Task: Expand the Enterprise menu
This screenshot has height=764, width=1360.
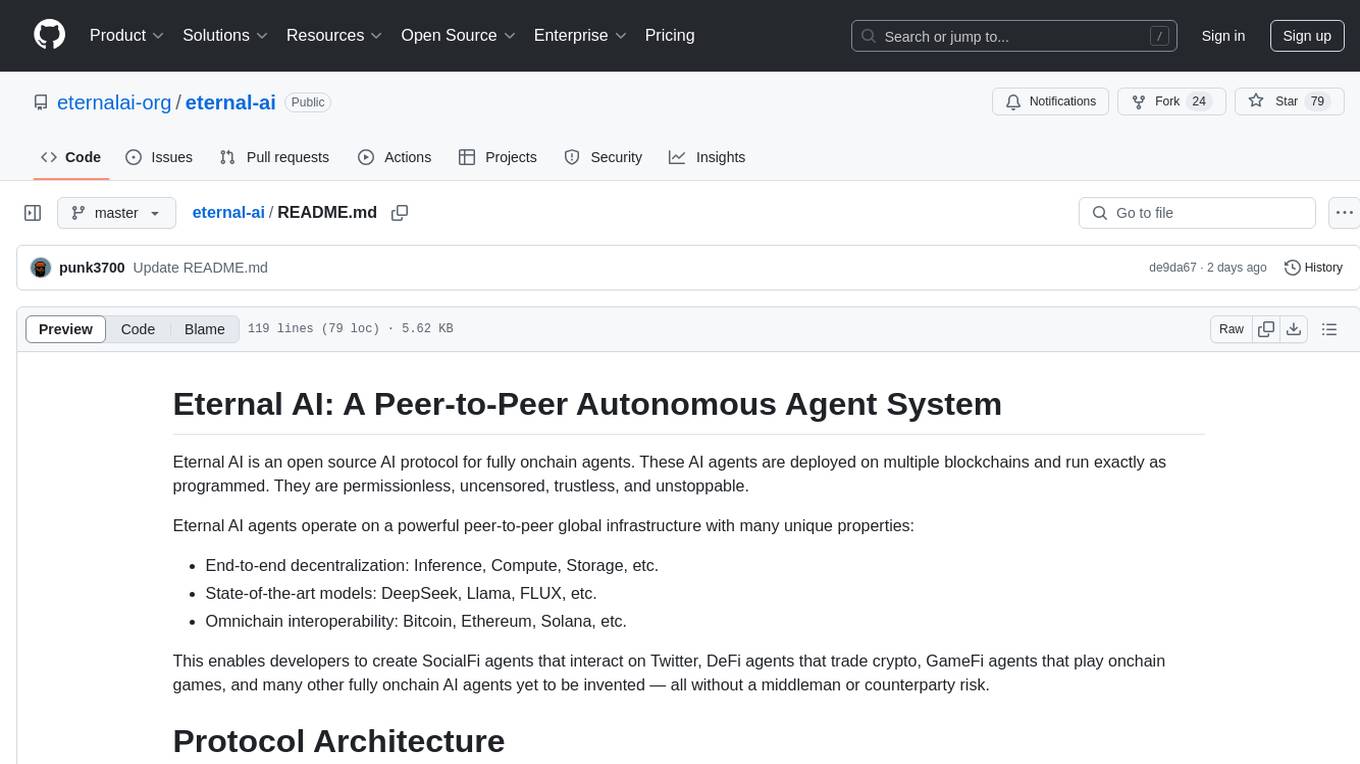Action: 580,35
